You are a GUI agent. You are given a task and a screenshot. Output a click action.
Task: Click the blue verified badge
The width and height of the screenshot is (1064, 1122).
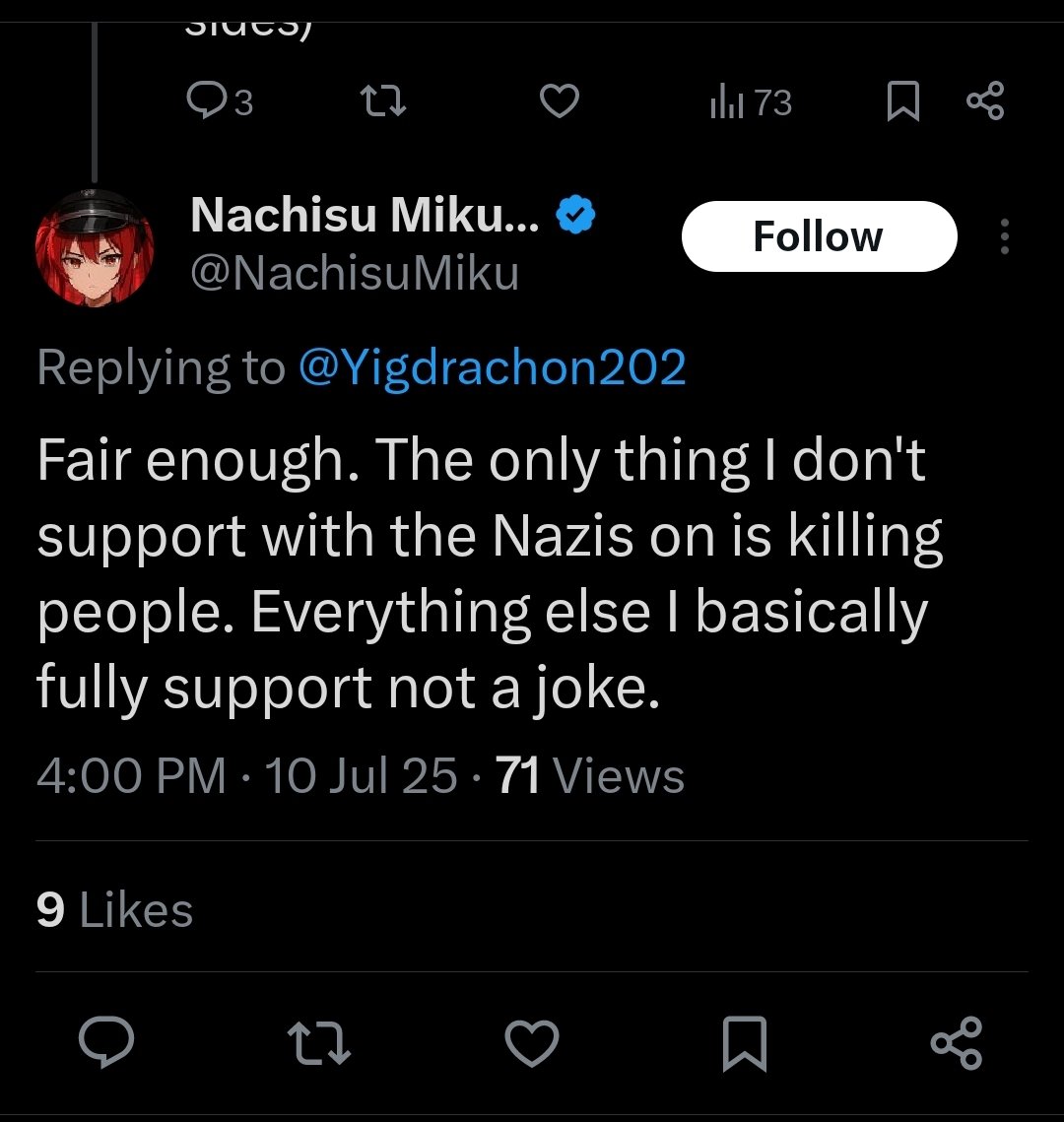(x=576, y=215)
